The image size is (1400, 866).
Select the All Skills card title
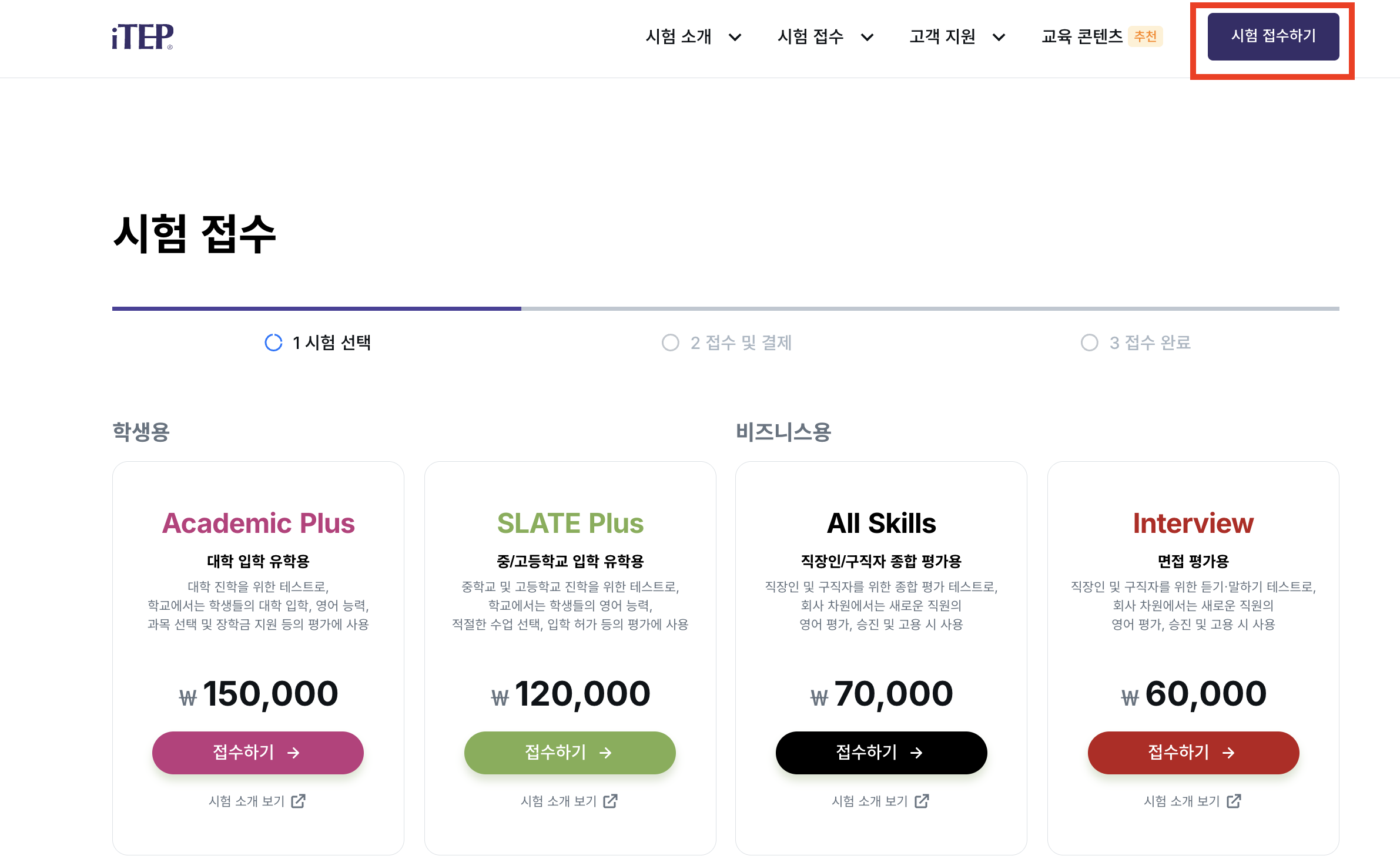[x=881, y=523]
